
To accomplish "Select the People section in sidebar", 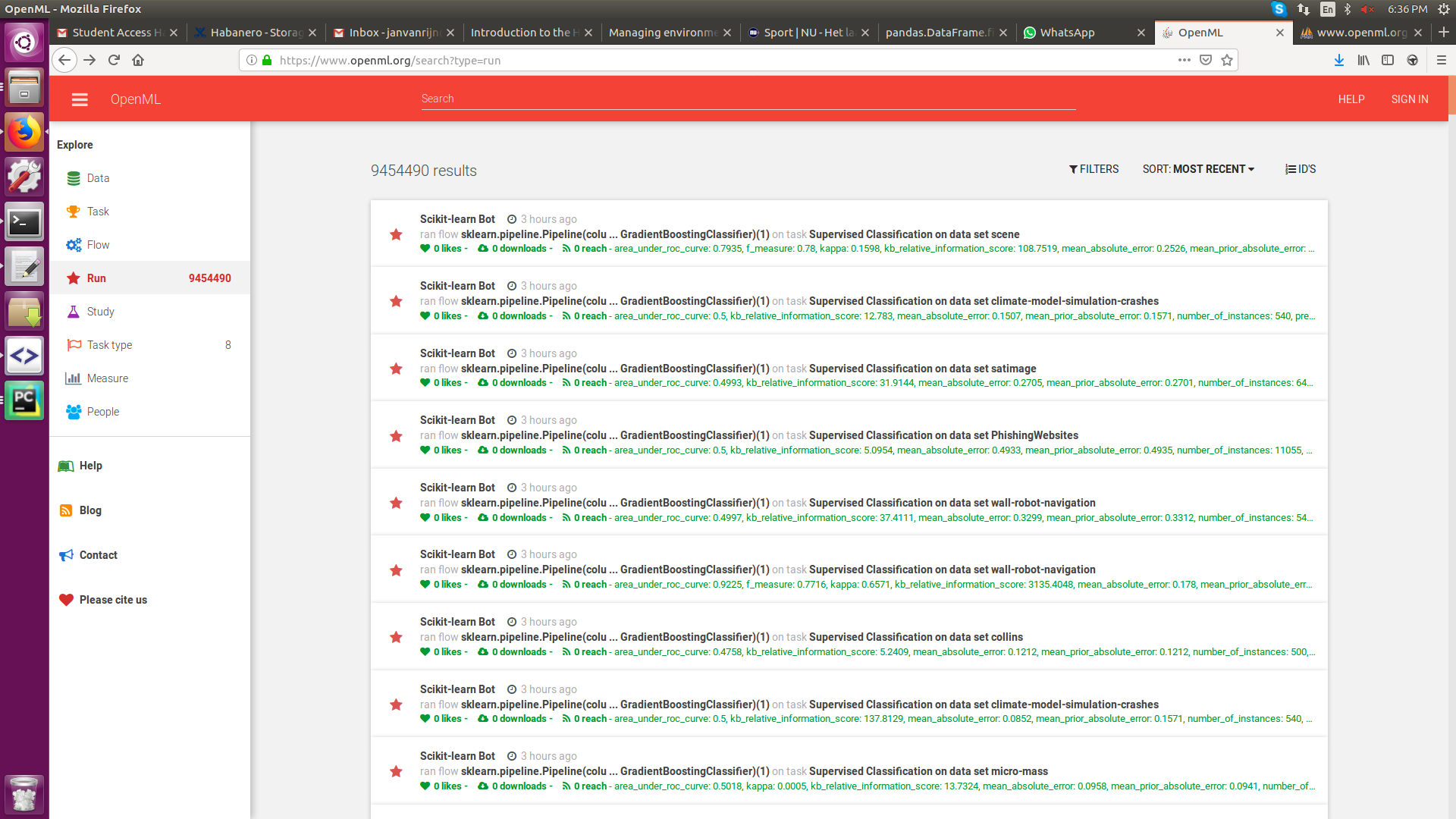I will click(101, 411).
